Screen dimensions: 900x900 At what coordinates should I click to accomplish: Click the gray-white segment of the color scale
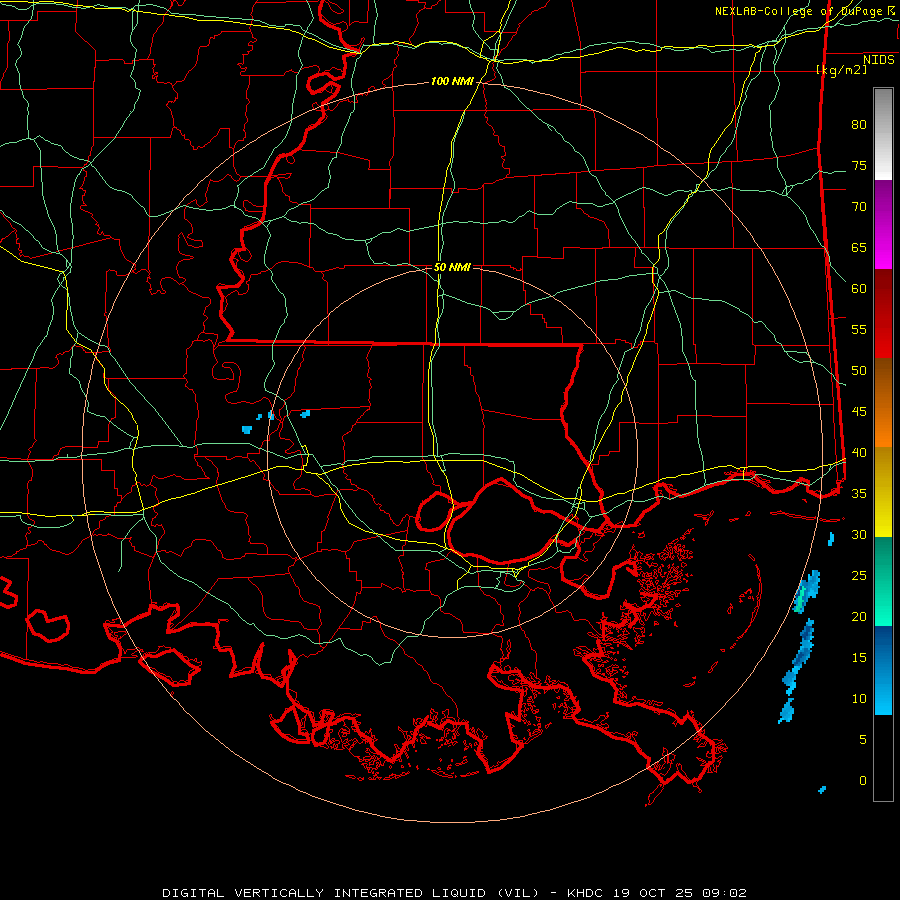(x=883, y=134)
